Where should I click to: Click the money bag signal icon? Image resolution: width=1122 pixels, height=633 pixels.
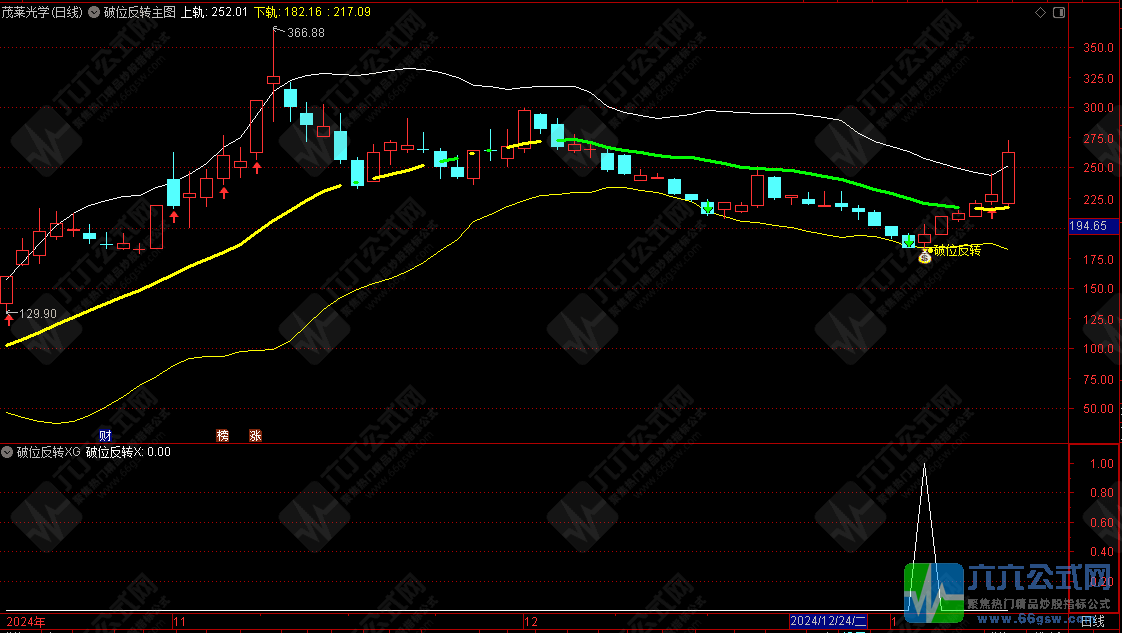tap(925, 257)
